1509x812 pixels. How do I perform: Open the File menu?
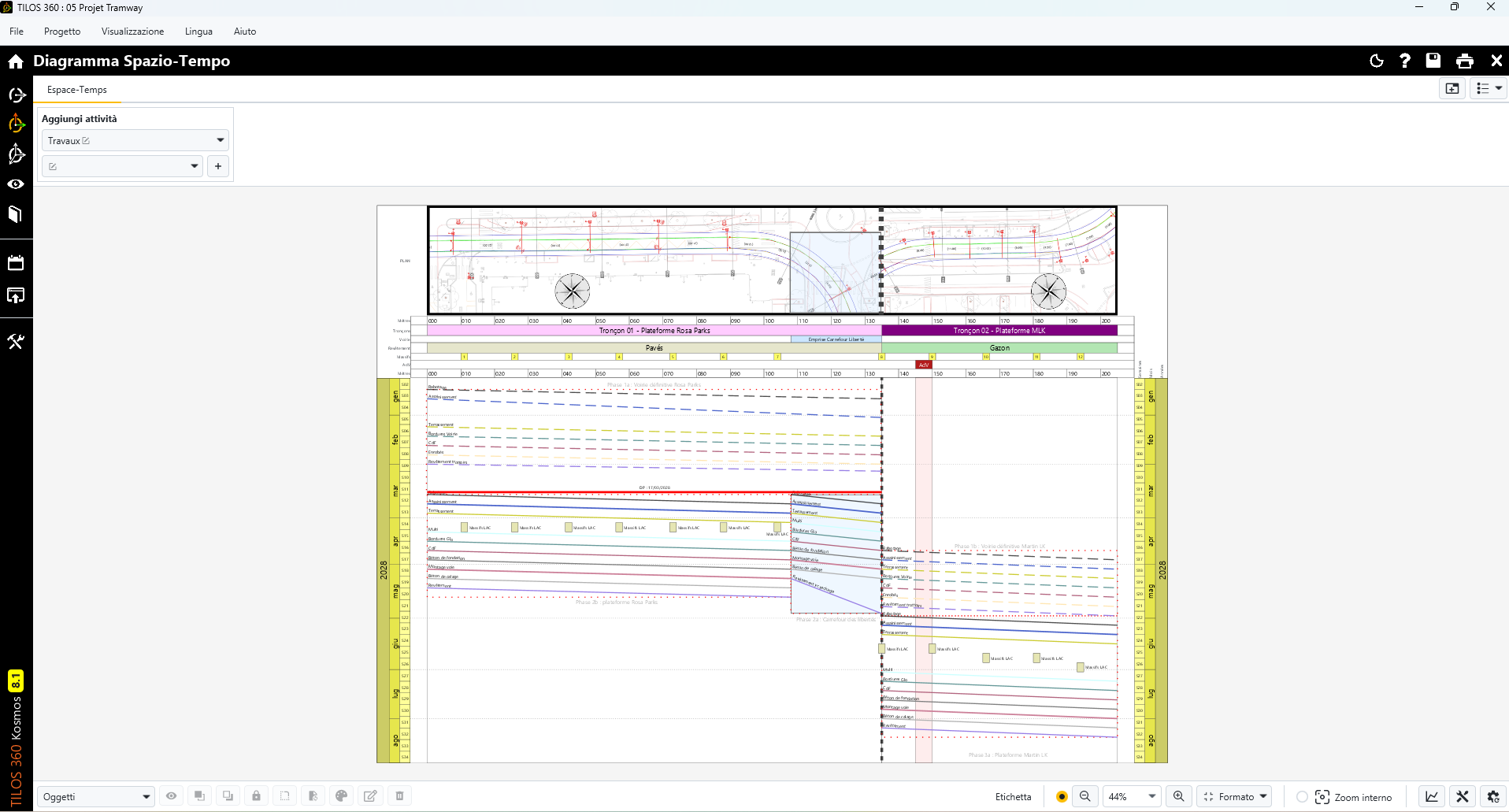coord(17,32)
